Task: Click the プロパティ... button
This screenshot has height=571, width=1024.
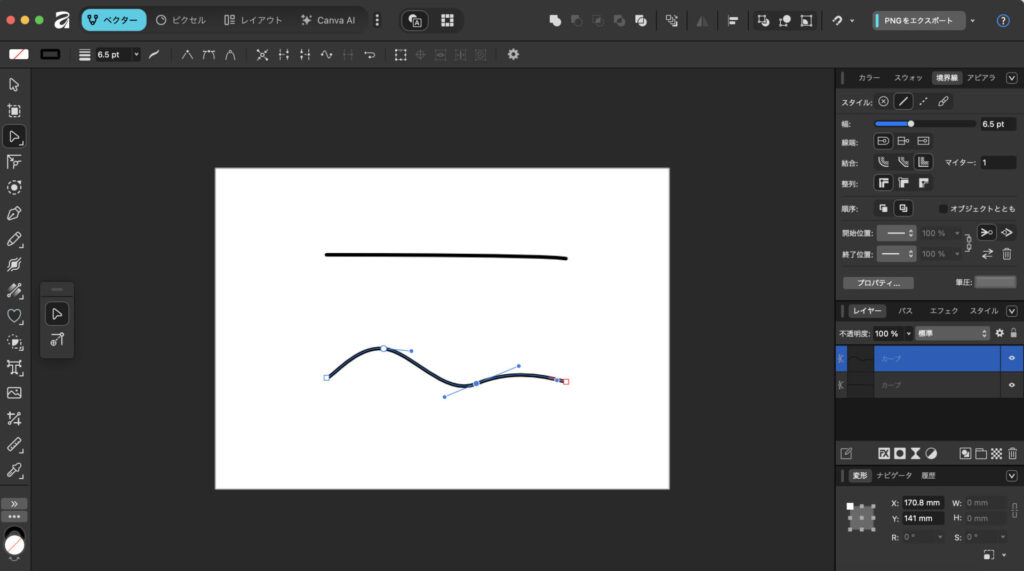Action: point(878,283)
